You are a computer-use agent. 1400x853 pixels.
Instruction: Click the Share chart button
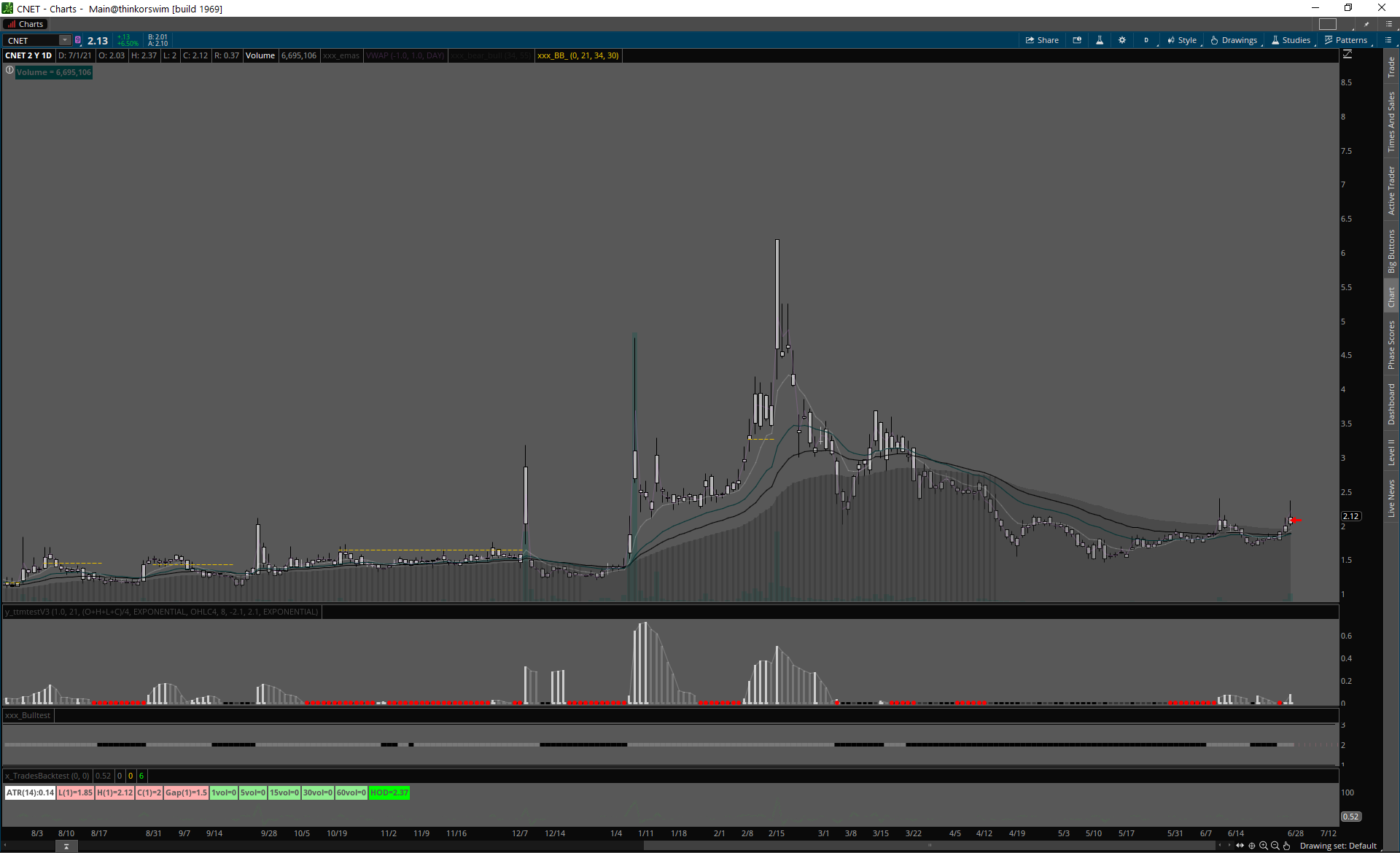pos(1042,40)
